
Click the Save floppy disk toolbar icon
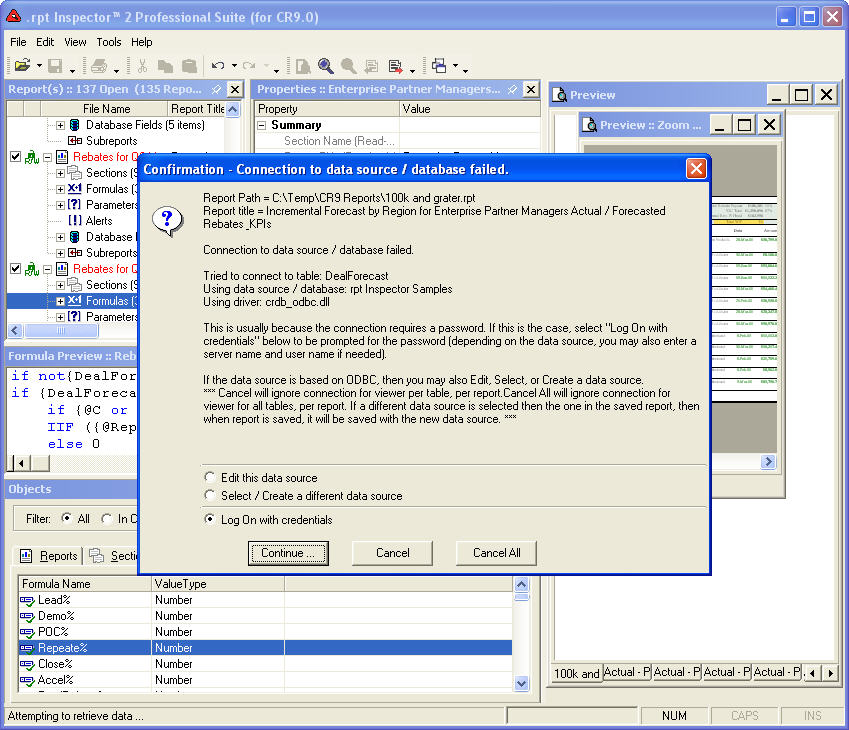(x=55, y=66)
